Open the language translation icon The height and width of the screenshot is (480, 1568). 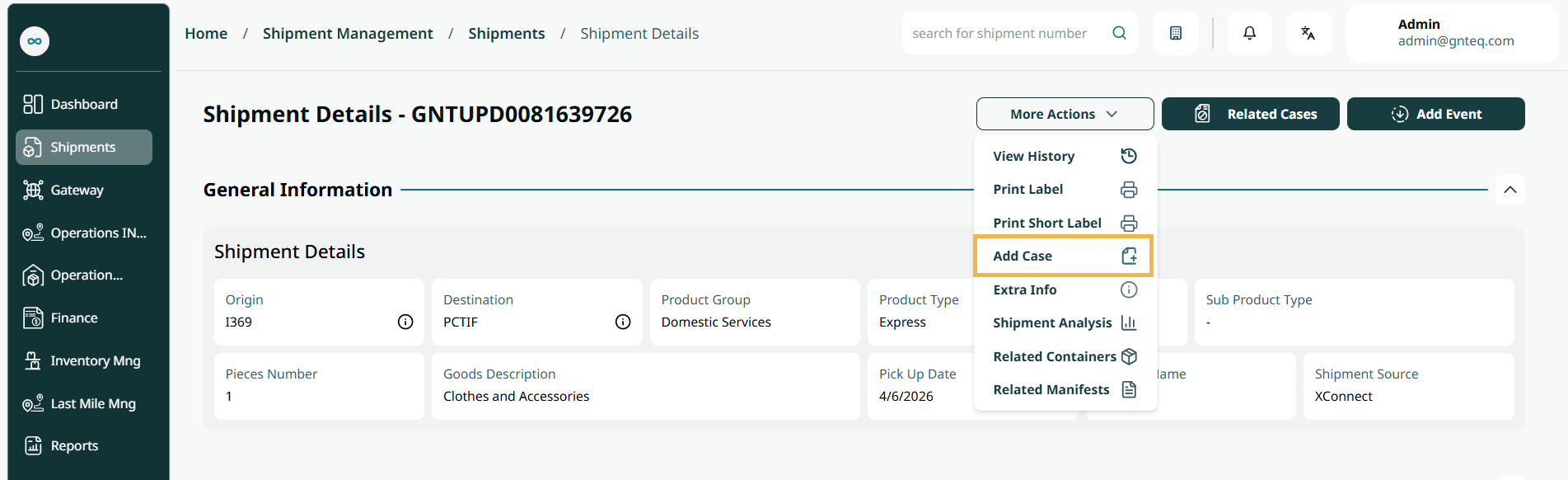(1308, 33)
